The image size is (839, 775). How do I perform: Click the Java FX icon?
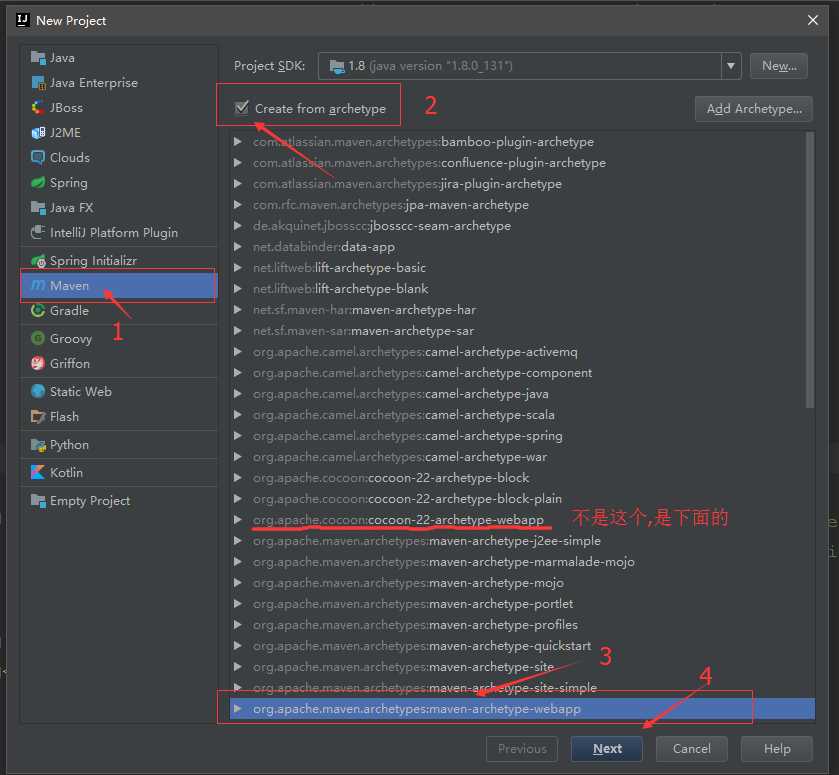click(38, 208)
